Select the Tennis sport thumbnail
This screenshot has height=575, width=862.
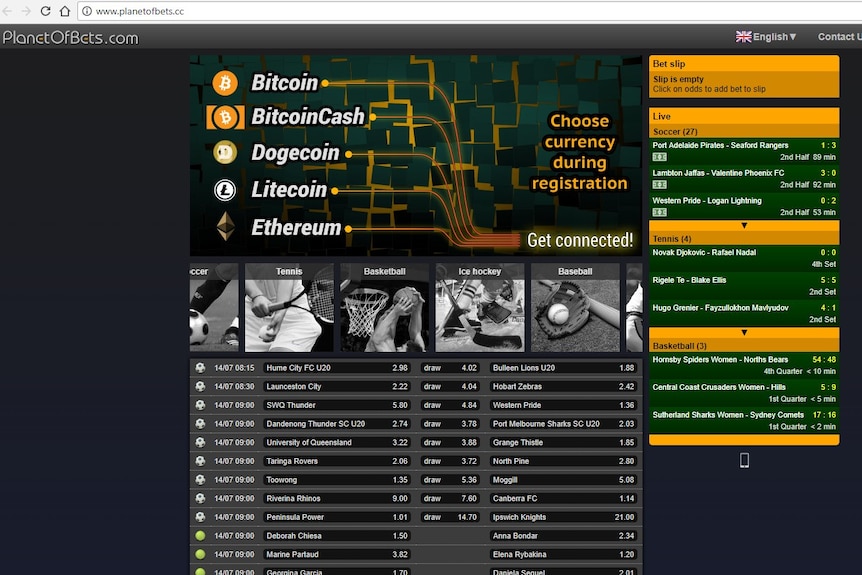click(x=289, y=307)
